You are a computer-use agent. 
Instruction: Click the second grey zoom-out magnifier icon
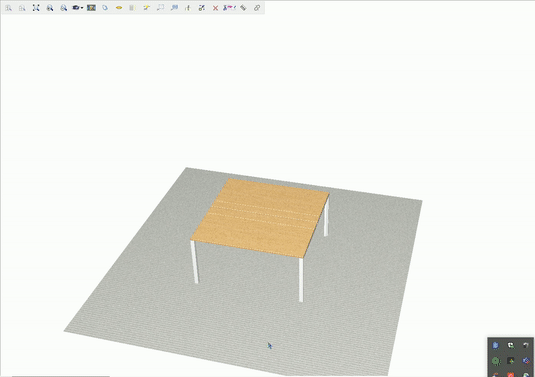[x=22, y=8]
